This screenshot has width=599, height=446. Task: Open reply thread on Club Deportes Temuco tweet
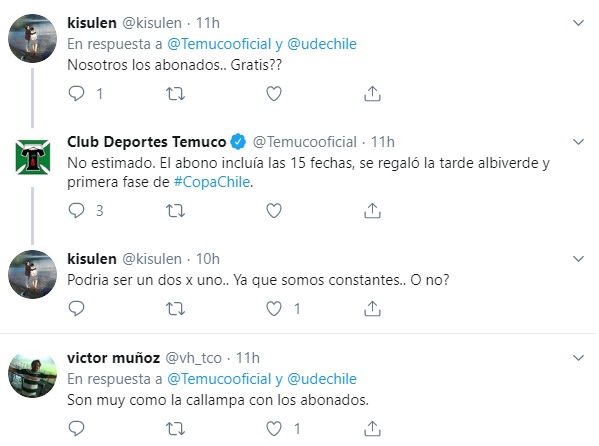[76, 211]
